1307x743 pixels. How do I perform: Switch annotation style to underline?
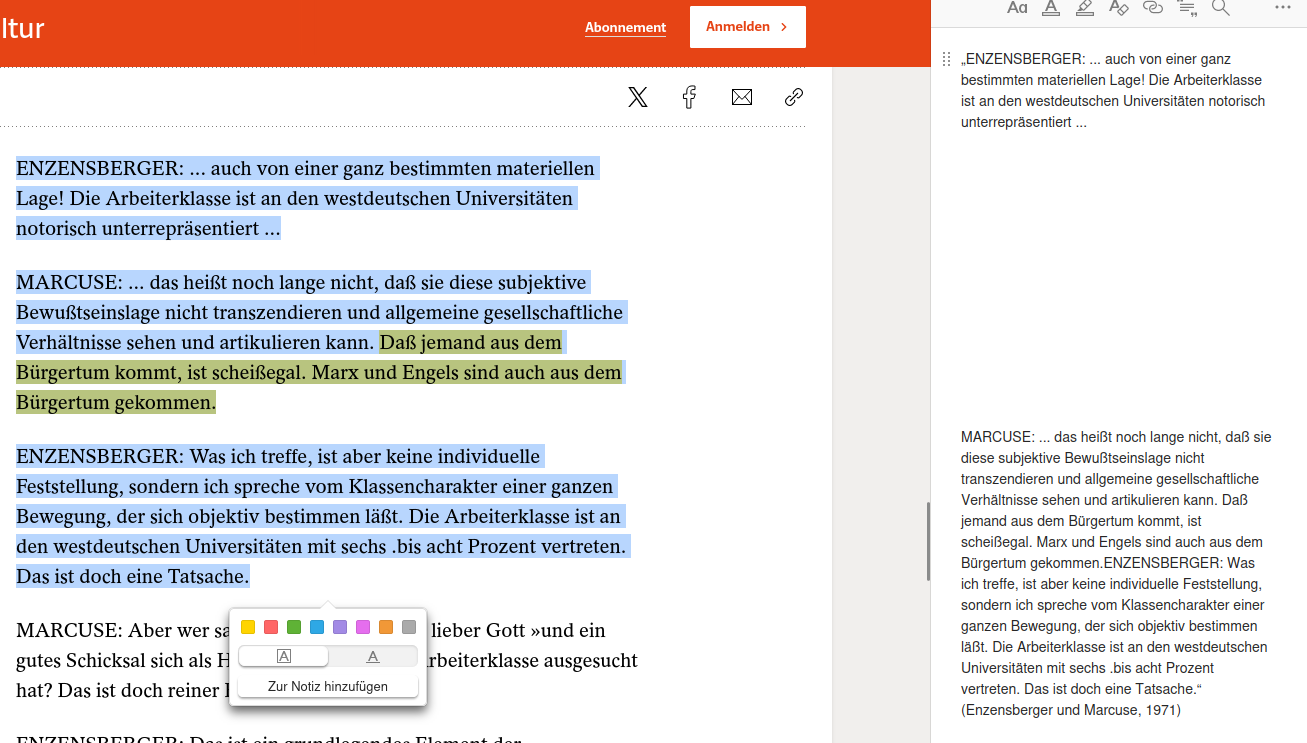point(373,656)
